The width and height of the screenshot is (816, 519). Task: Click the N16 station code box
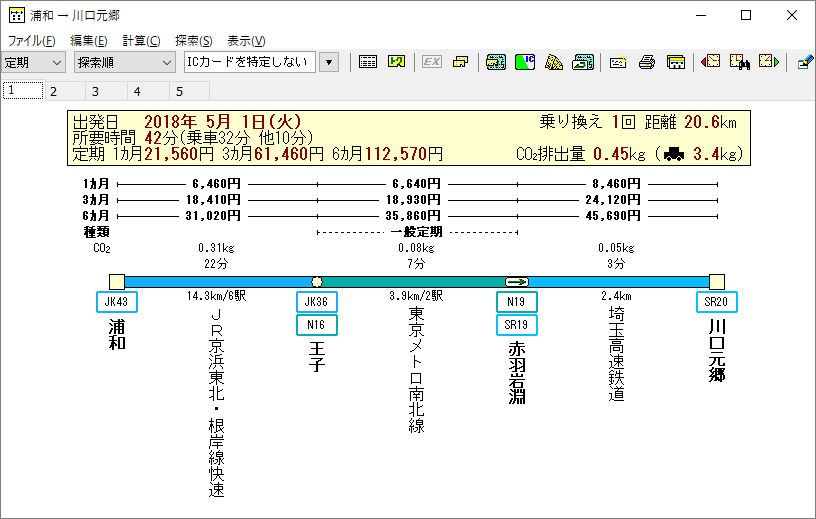click(317, 325)
